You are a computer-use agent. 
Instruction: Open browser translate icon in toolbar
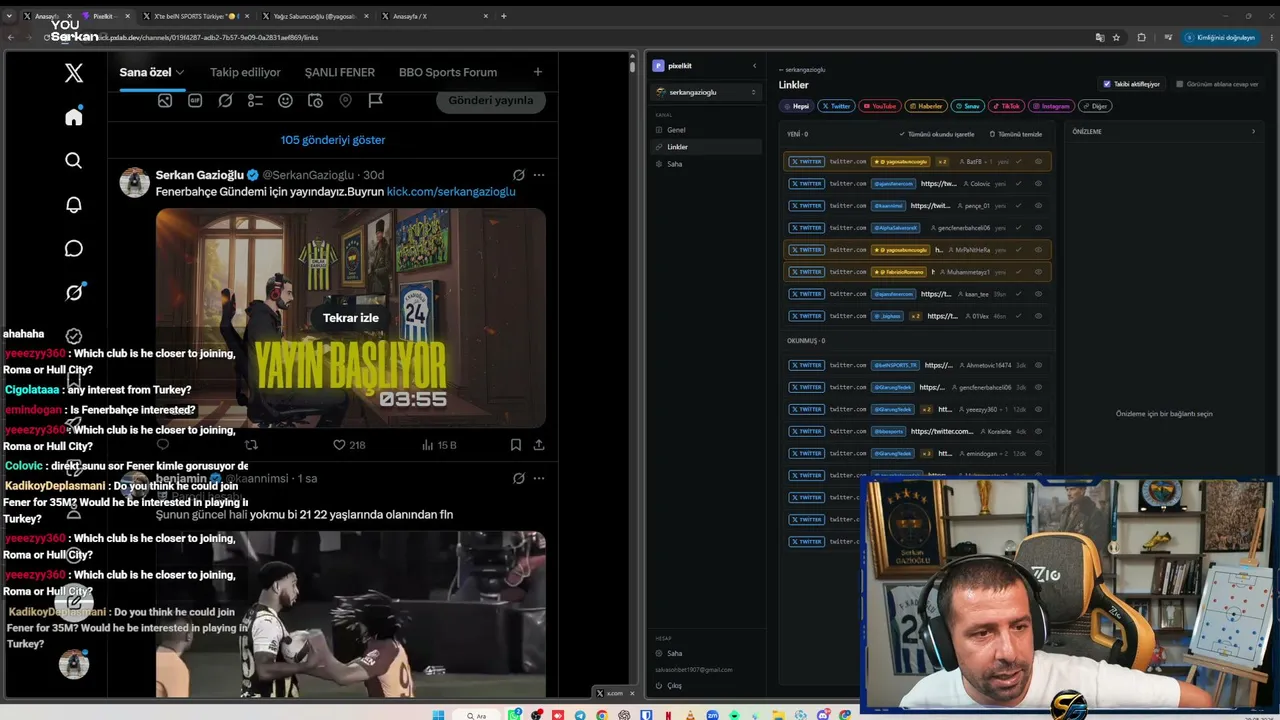point(1100,37)
